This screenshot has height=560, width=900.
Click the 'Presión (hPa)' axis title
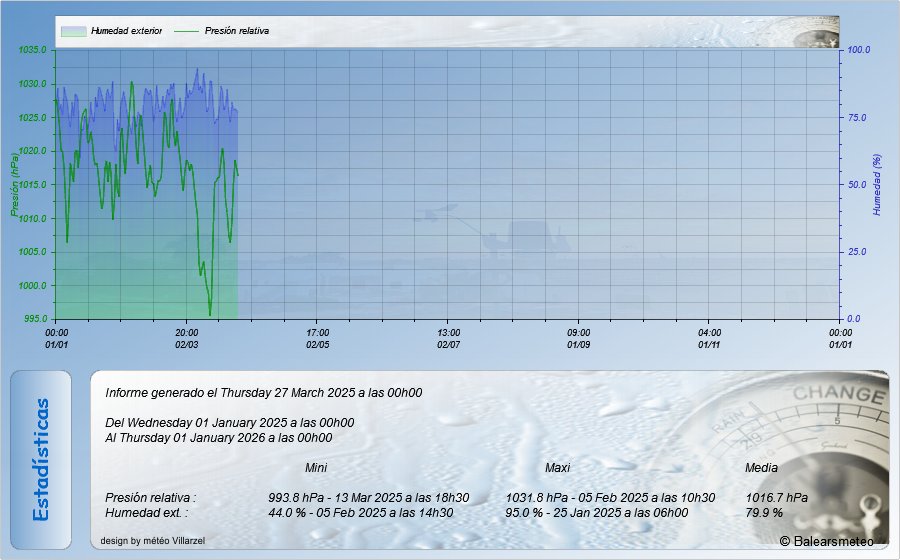(x=14, y=185)
